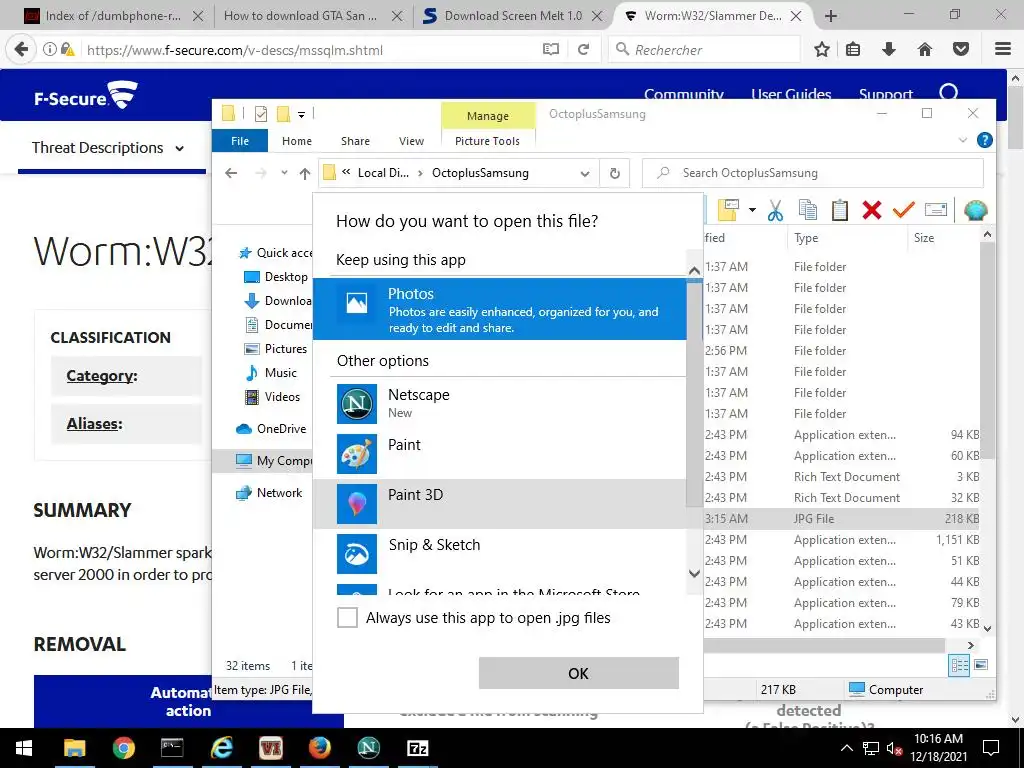Refresh the OctoplusSamsung folder view
This screenshot has width=1024, height=768.
[615, 173]
